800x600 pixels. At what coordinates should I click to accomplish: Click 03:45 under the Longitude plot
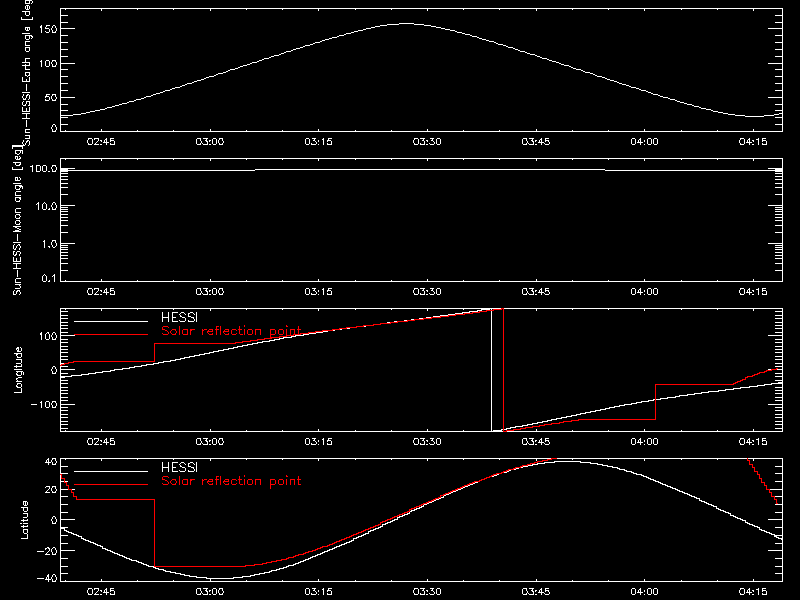pyautogui.click(x=536, y=442)
